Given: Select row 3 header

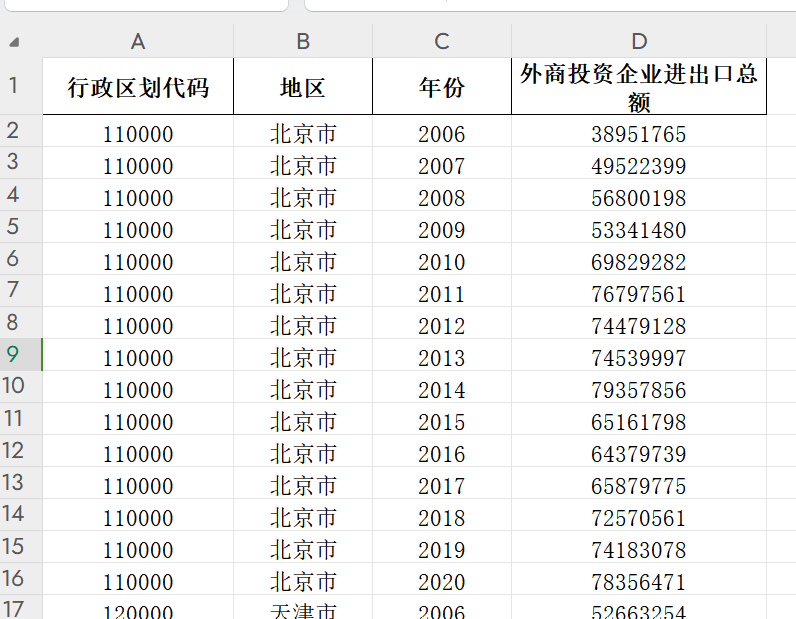Looking at the screenshot, I should pyautogui.click(x=21, y=162).
